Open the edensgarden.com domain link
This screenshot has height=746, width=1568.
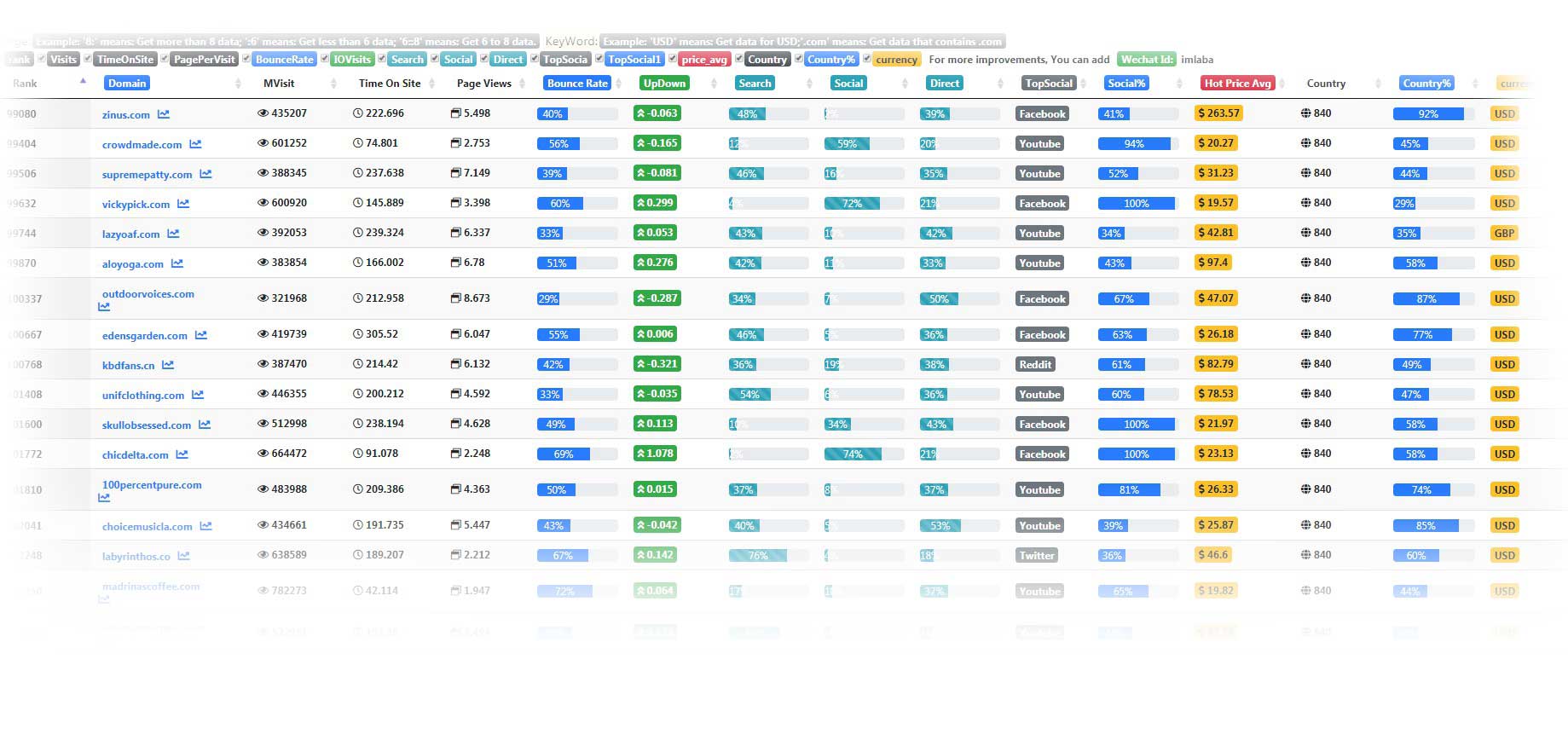click(x=144, y=336)
